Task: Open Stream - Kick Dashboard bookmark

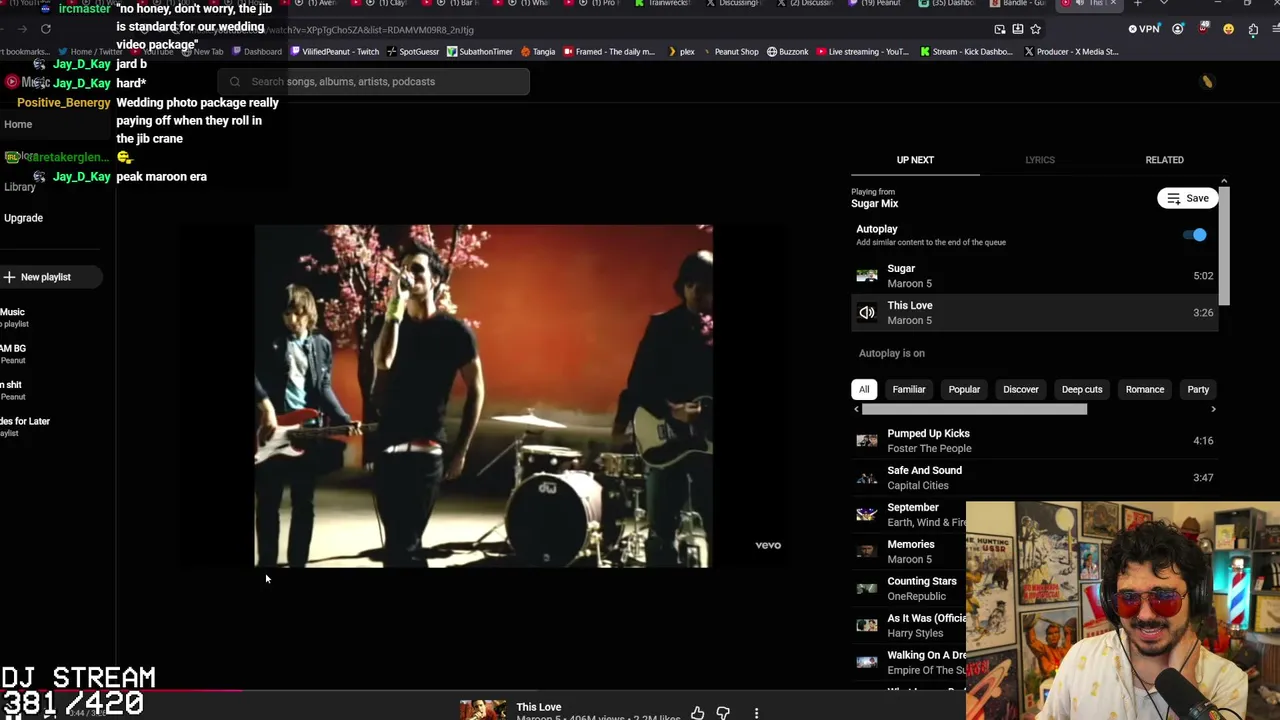Action: click(965, 52)
